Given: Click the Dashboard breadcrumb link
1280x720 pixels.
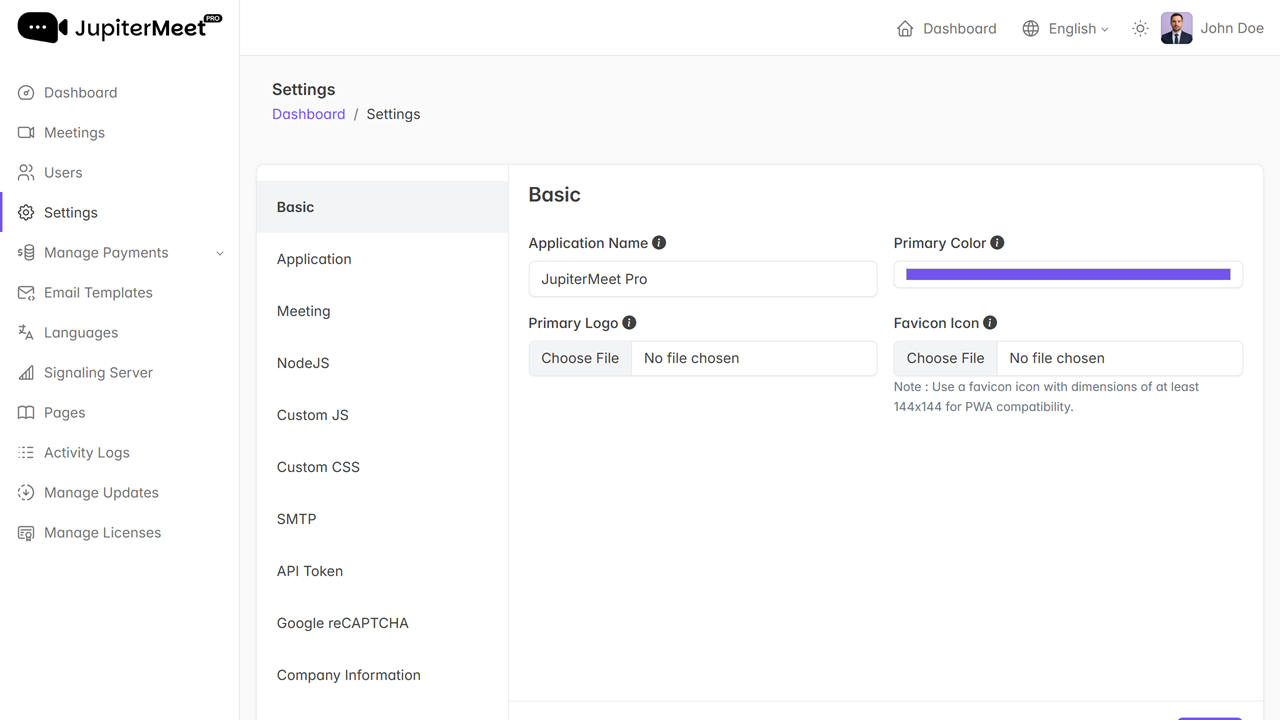Looking at the screenshot, I should 308,114.
